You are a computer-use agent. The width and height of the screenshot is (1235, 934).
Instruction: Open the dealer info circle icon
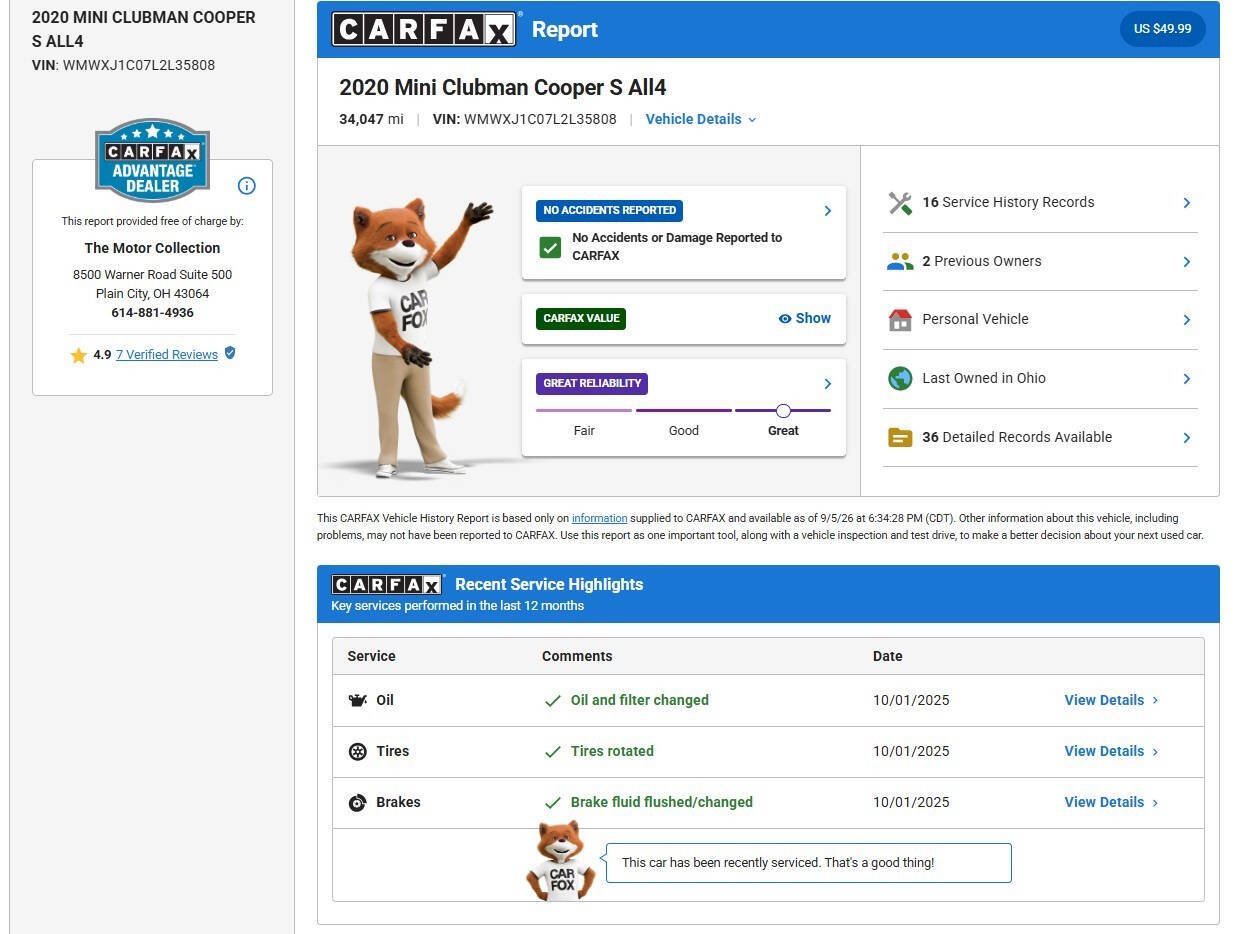247,186
